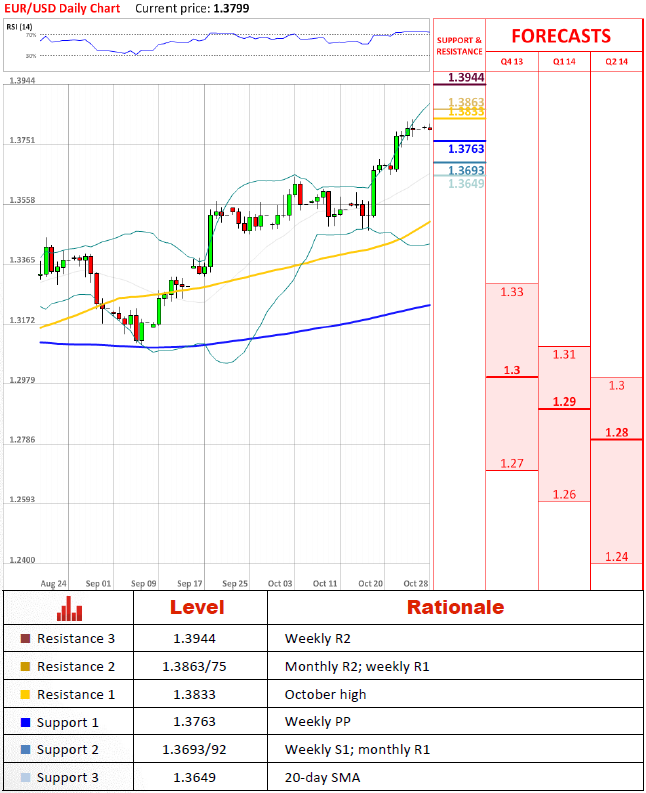This screenshot has width=646, height=793.
Task: Select the Weekly PP rationale cell
Action: click(x=313, y=722)
